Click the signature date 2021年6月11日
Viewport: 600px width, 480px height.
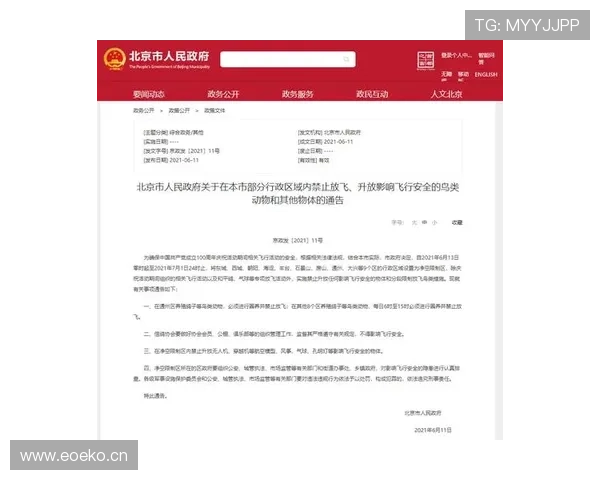click(433, 430)
